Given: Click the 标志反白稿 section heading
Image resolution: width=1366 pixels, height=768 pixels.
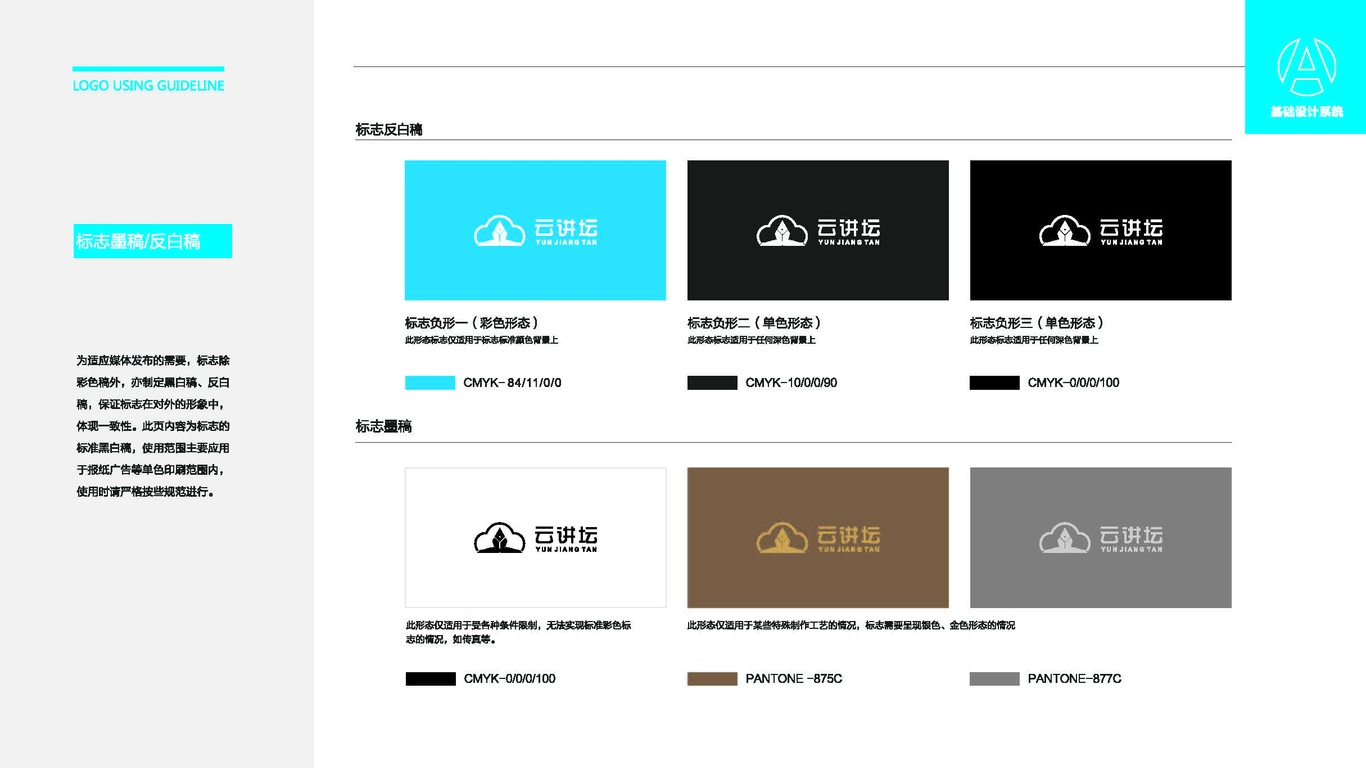Looking at the screenshot, I should pyautogui.click(x=389, y=130).
